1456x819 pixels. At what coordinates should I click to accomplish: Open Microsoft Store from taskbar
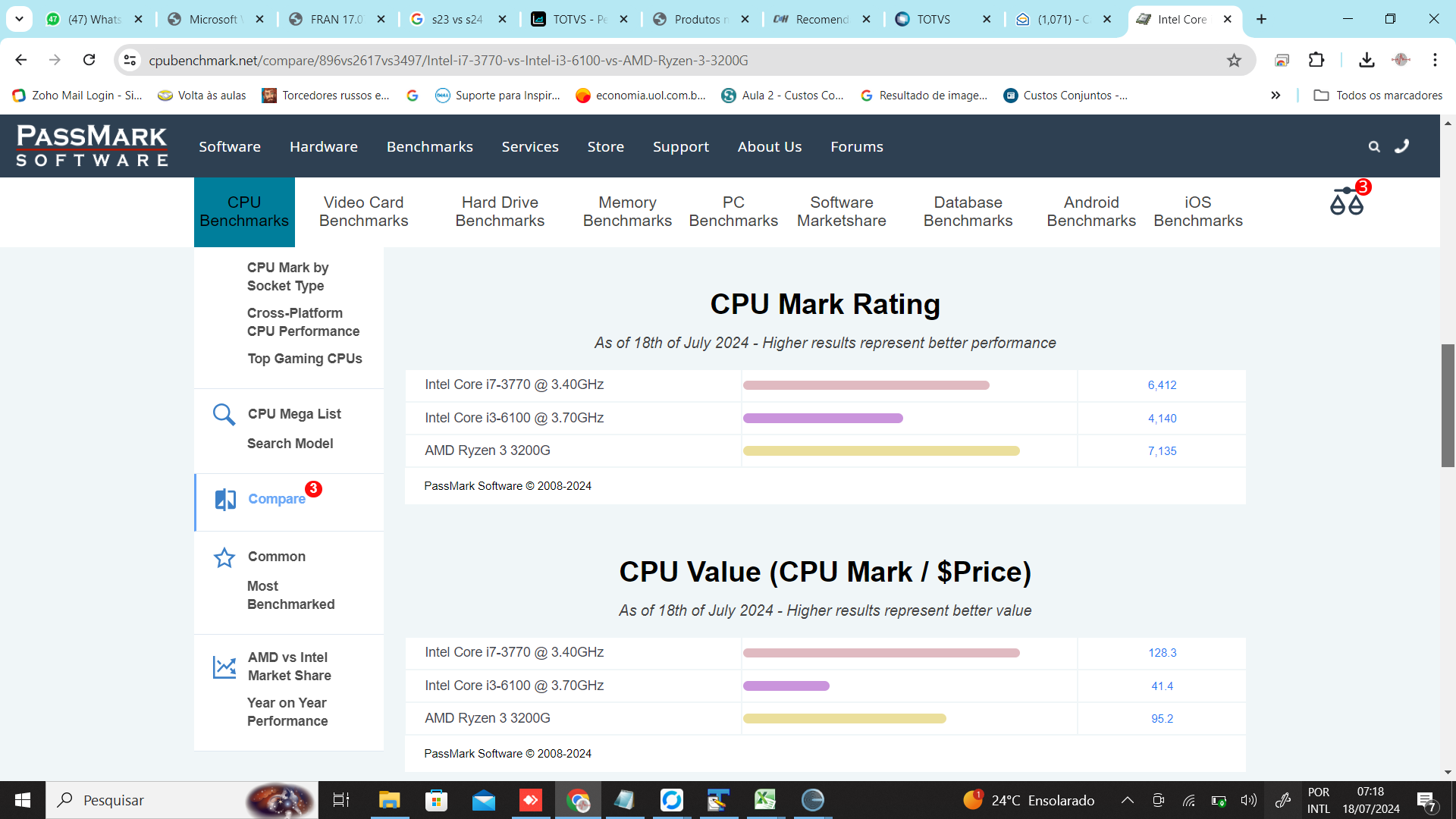[x=436, y=800]
